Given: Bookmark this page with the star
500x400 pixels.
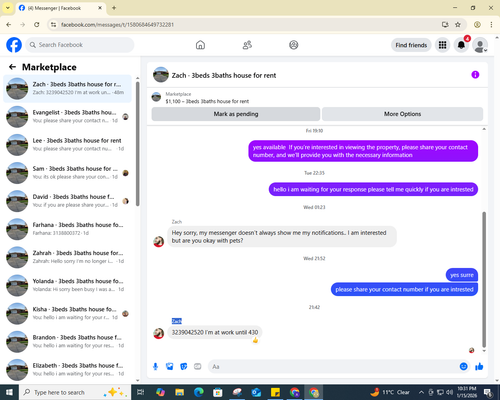Looking at the screenshot, I should click(458, 25).
